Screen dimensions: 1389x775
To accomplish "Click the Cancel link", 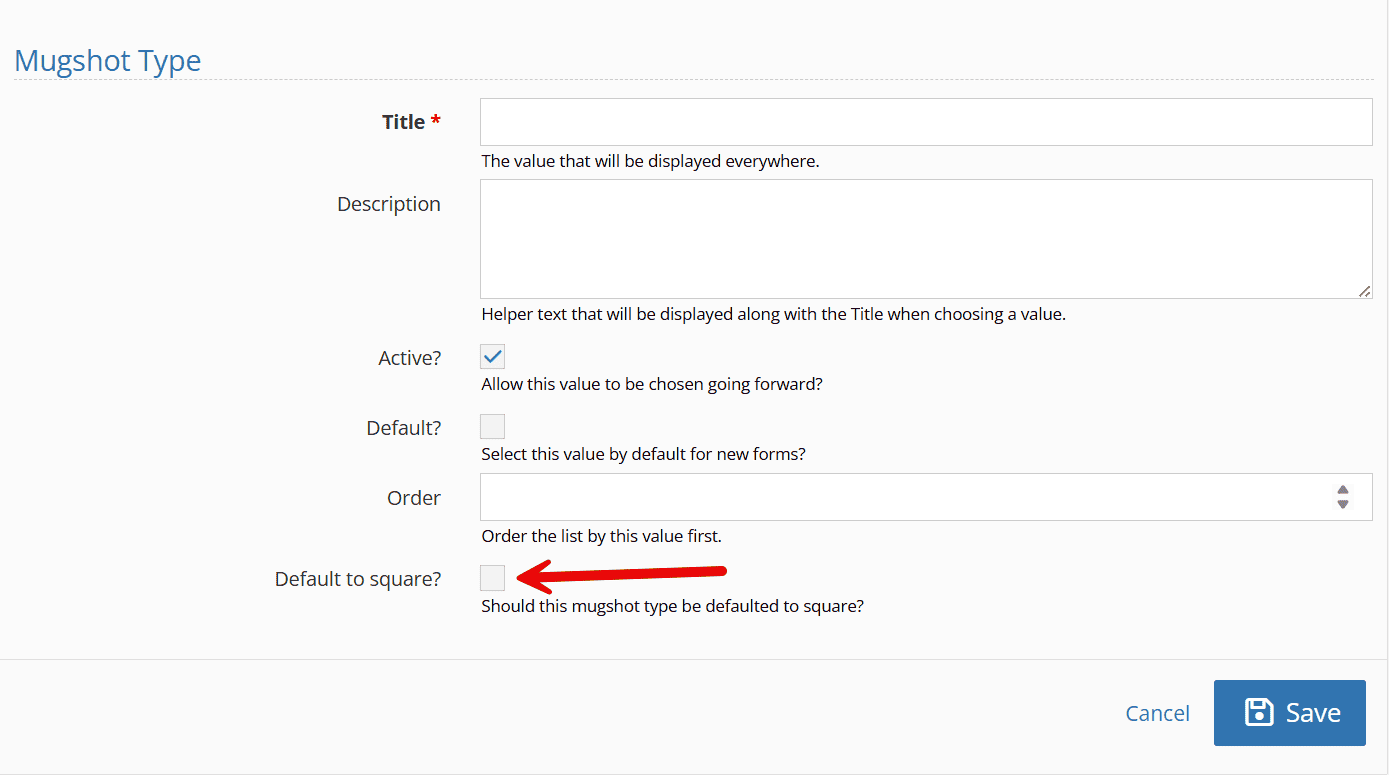I will pyautogui.click(x=1157, y=713).
